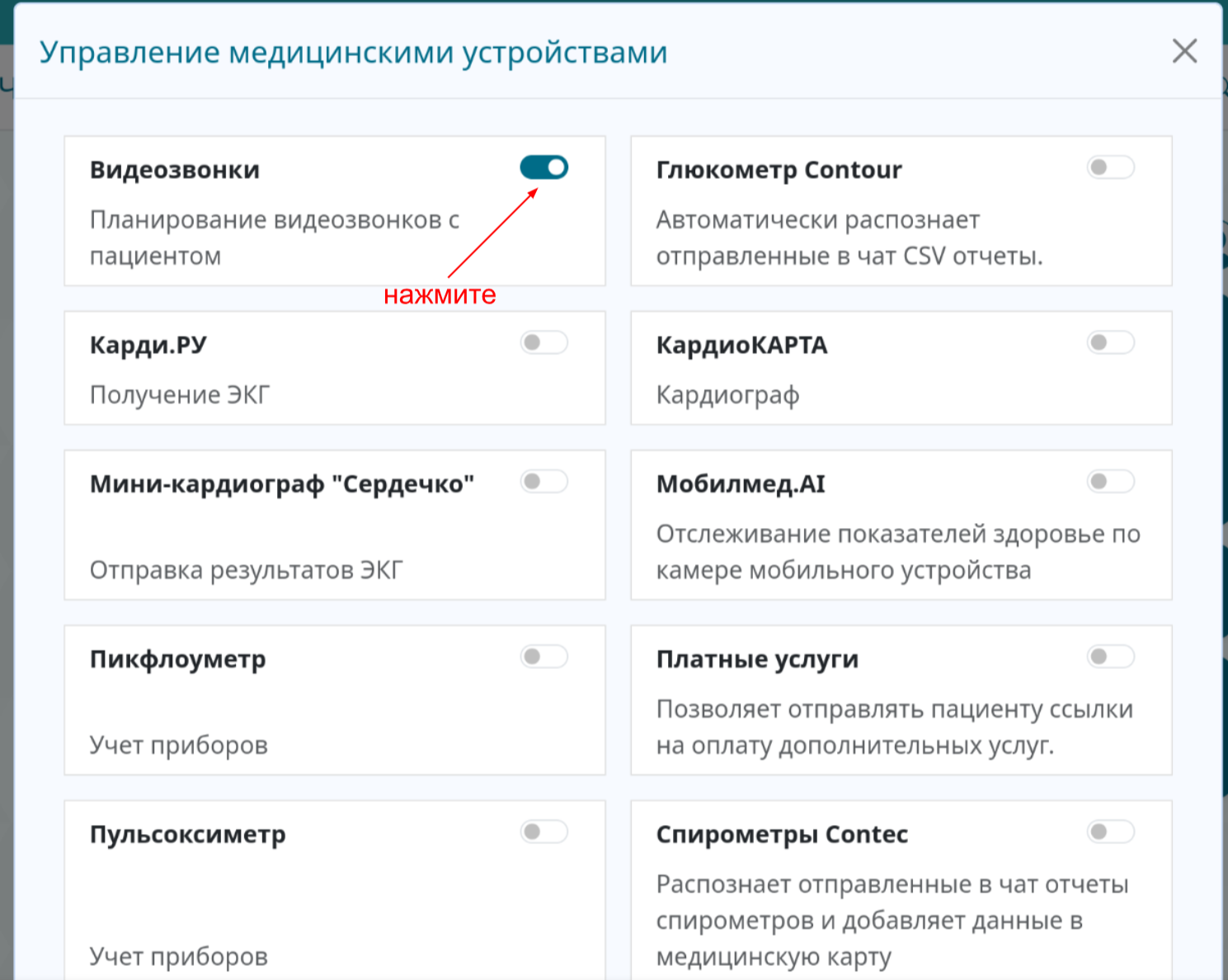
Task: Enable the Платные услуги switch
Action: click(1110, 657)
